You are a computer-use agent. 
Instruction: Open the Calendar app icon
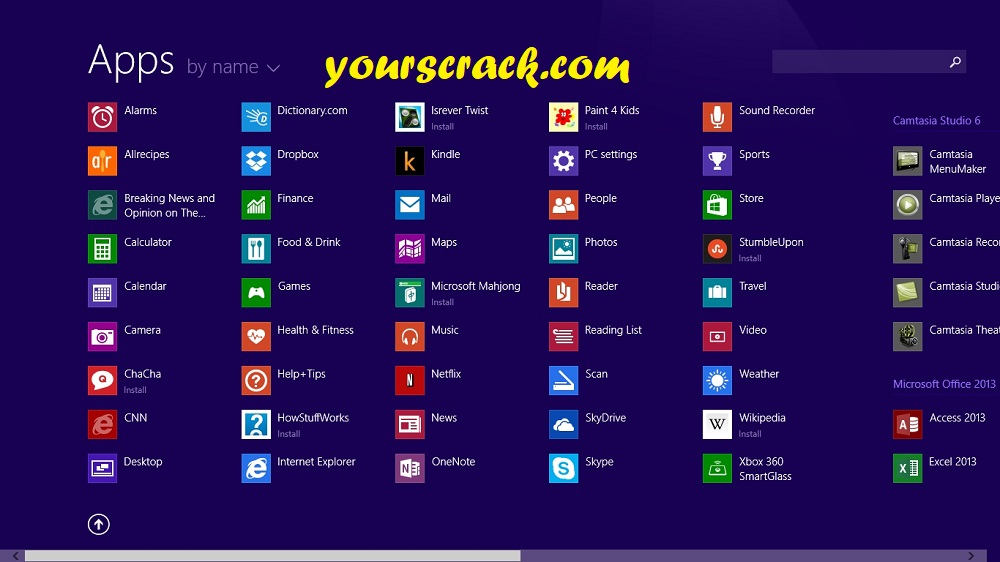click(102, 293)
